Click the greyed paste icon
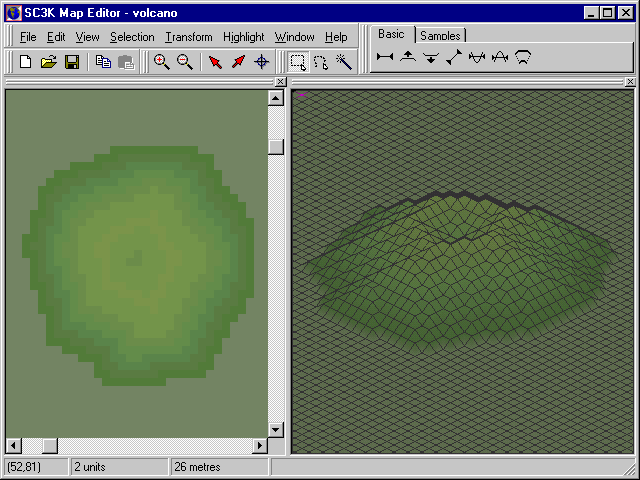Screen dimensions: 640x480 click(126, 62)
